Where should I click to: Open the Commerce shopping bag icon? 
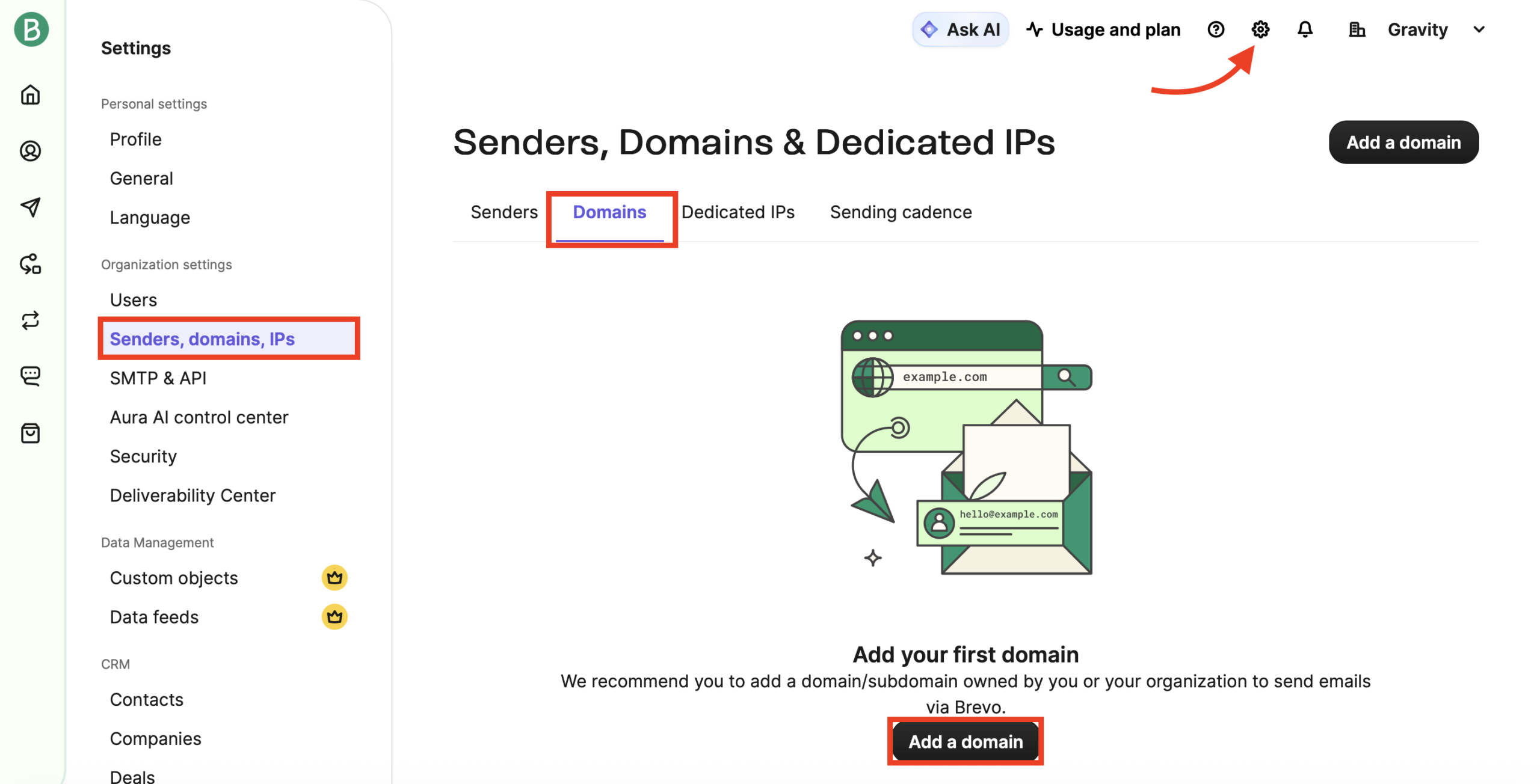coord(31,433)
